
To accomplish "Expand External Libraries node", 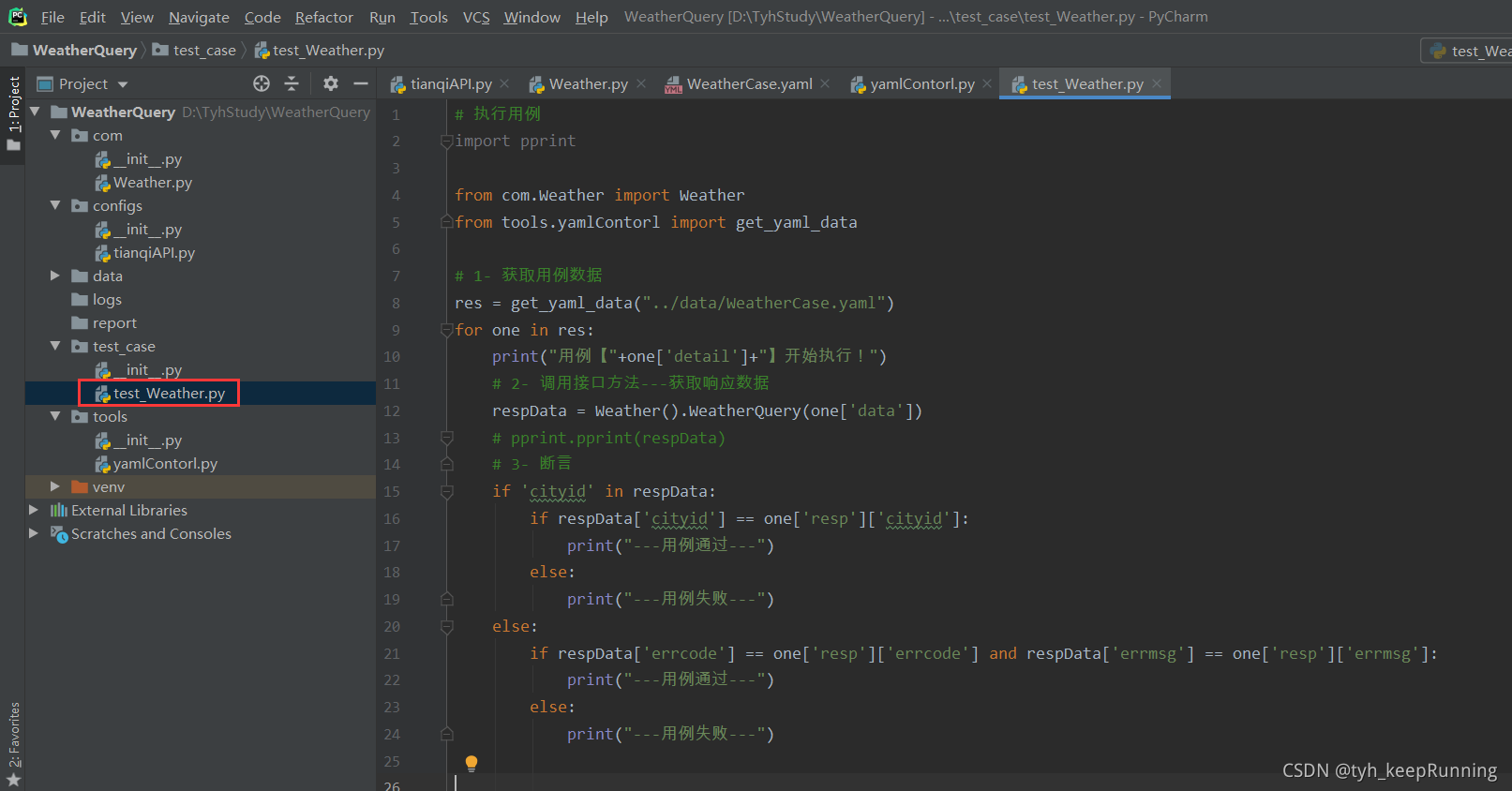I will pos(35,510).
